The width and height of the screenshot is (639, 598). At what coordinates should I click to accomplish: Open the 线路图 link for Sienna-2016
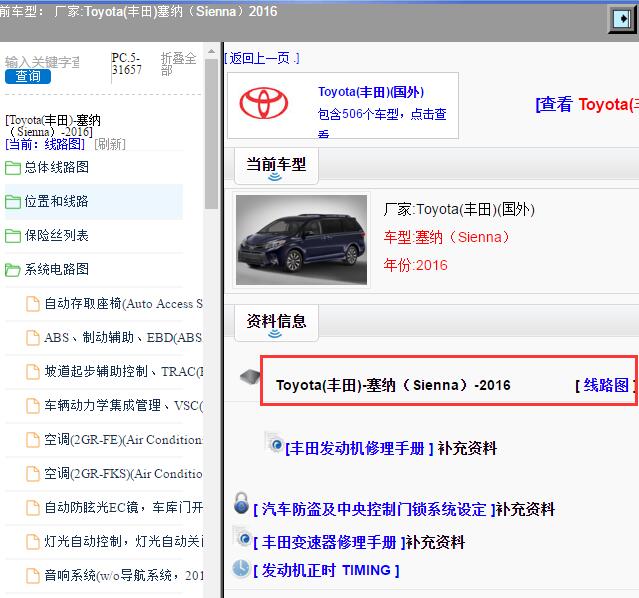(x=606, y=385)
